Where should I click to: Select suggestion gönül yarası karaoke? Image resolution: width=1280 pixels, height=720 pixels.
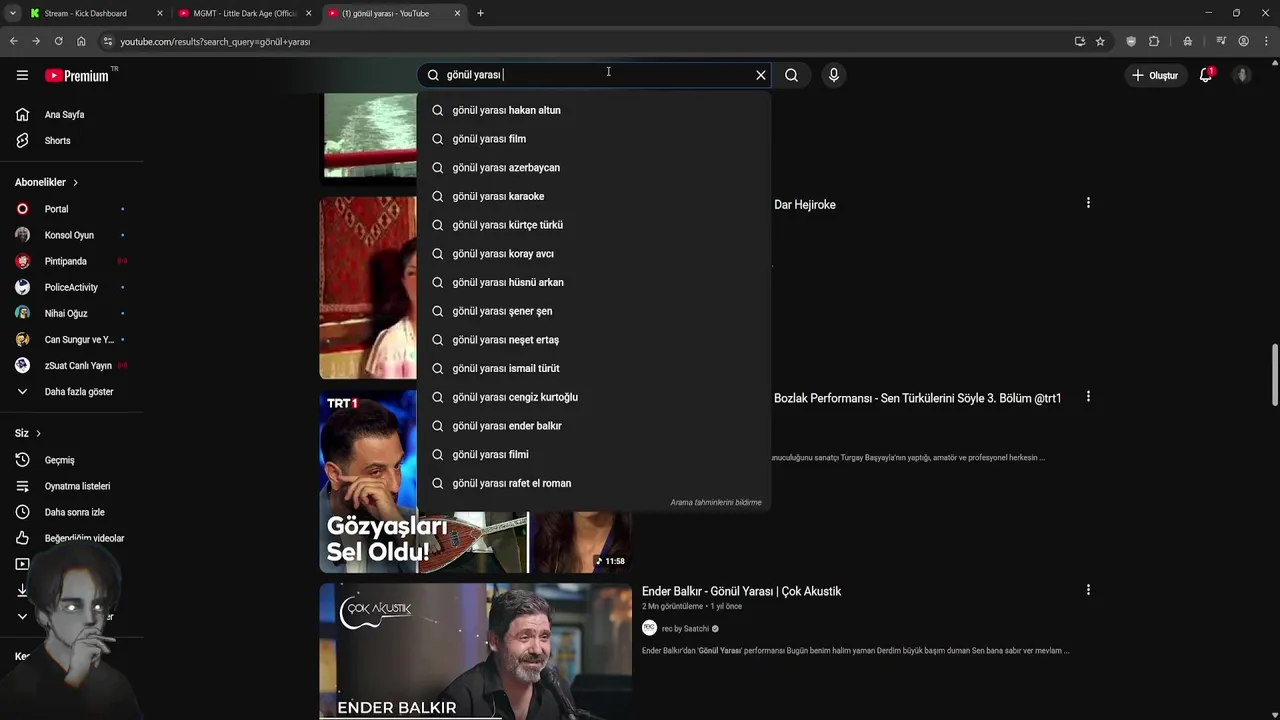point(594,196)
